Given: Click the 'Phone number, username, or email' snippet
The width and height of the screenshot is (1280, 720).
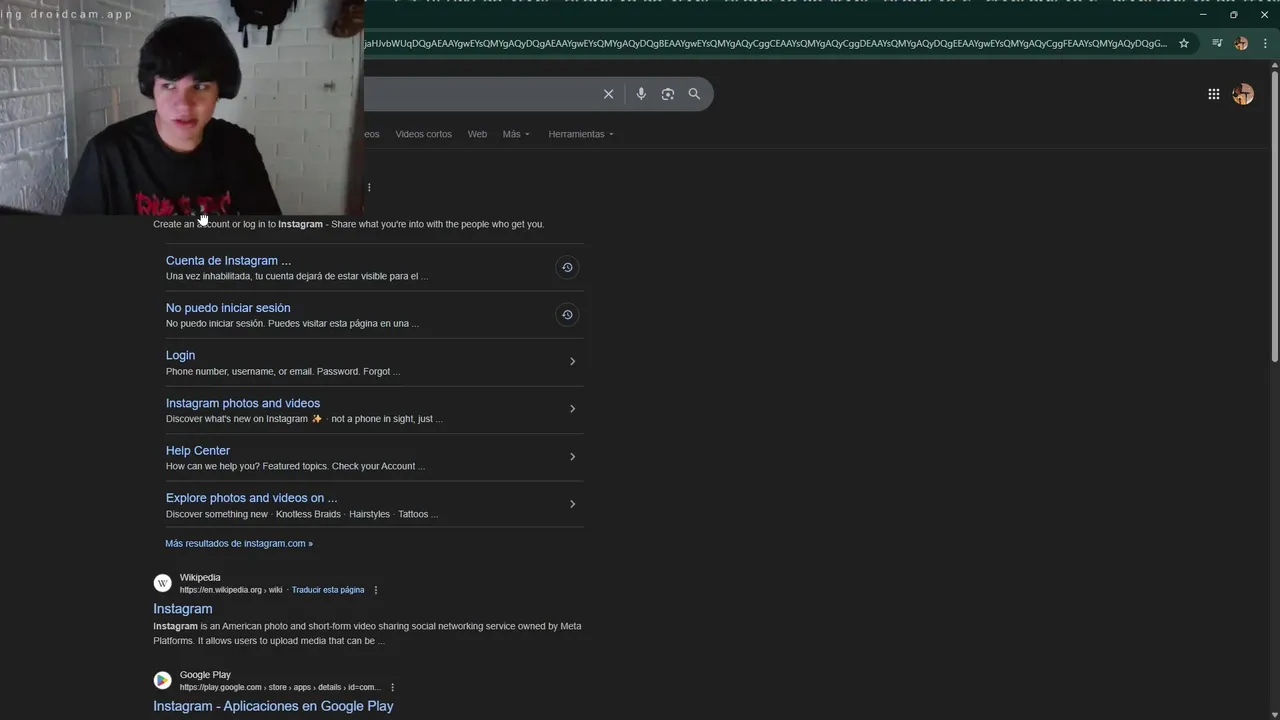Looking at the screenshot, I should pyautogui.click(x=283, y=371).
